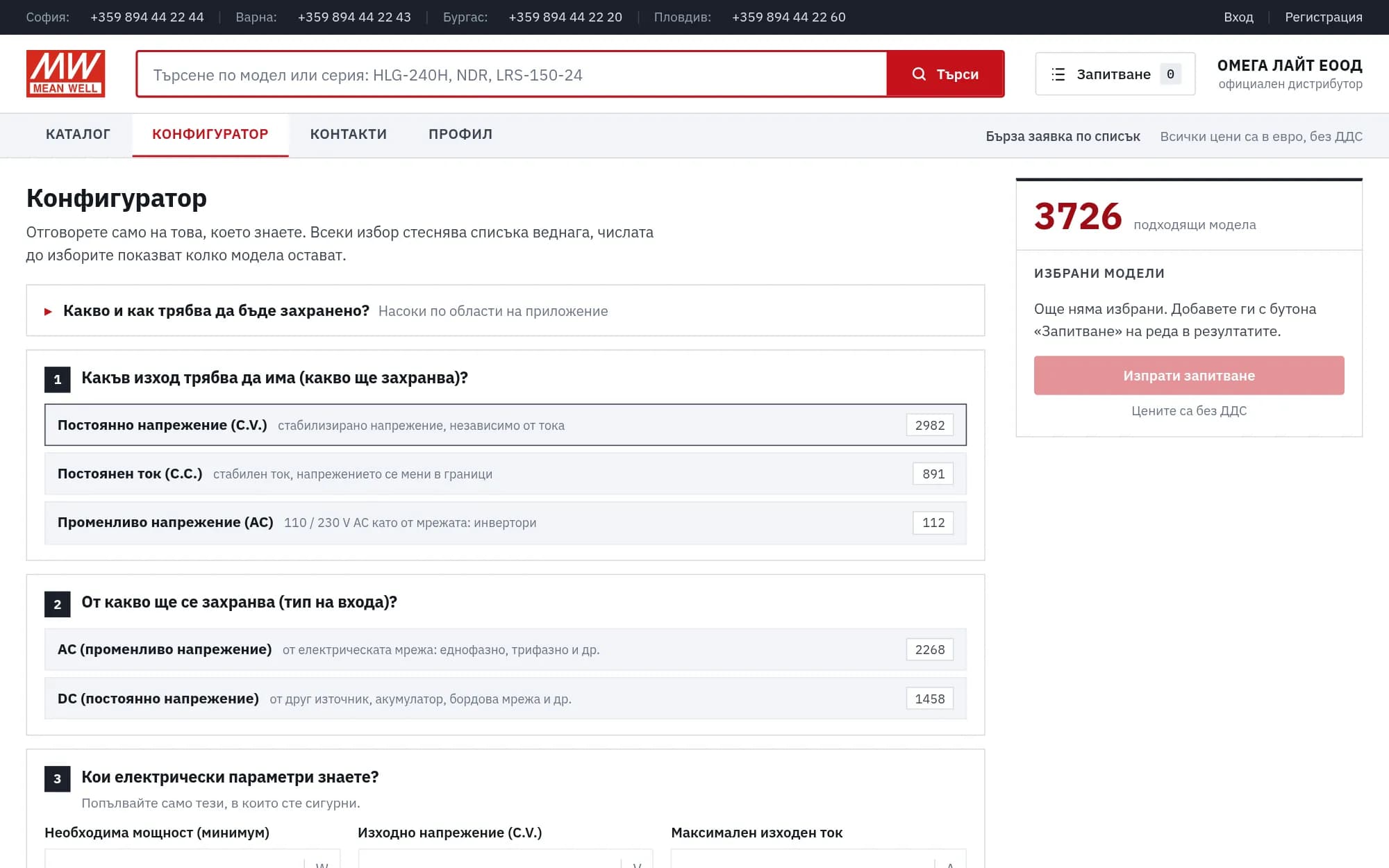Open the ПРОФИЛ tab

pyautogui.click(x=460, y=135)
